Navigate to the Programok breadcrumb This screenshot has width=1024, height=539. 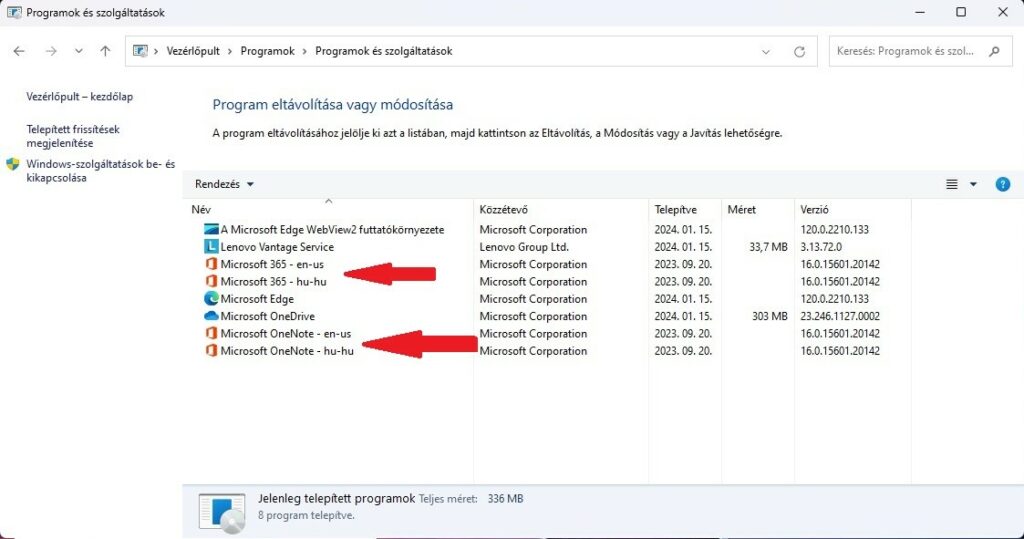[x=267, y=51]
